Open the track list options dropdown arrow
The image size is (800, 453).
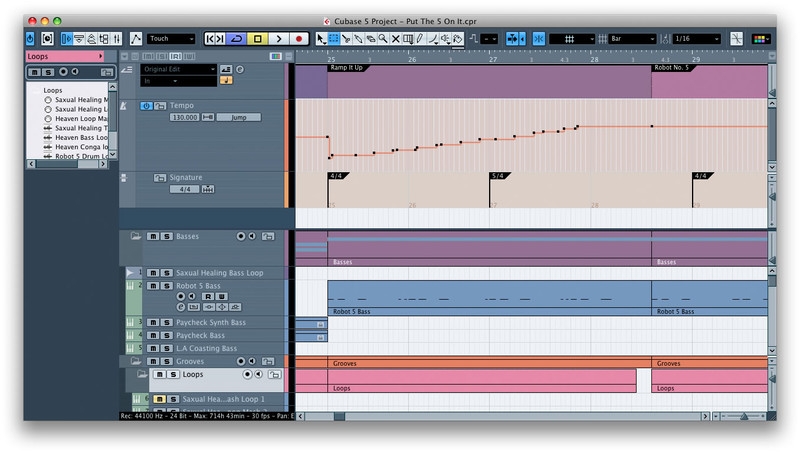[124, 56]
